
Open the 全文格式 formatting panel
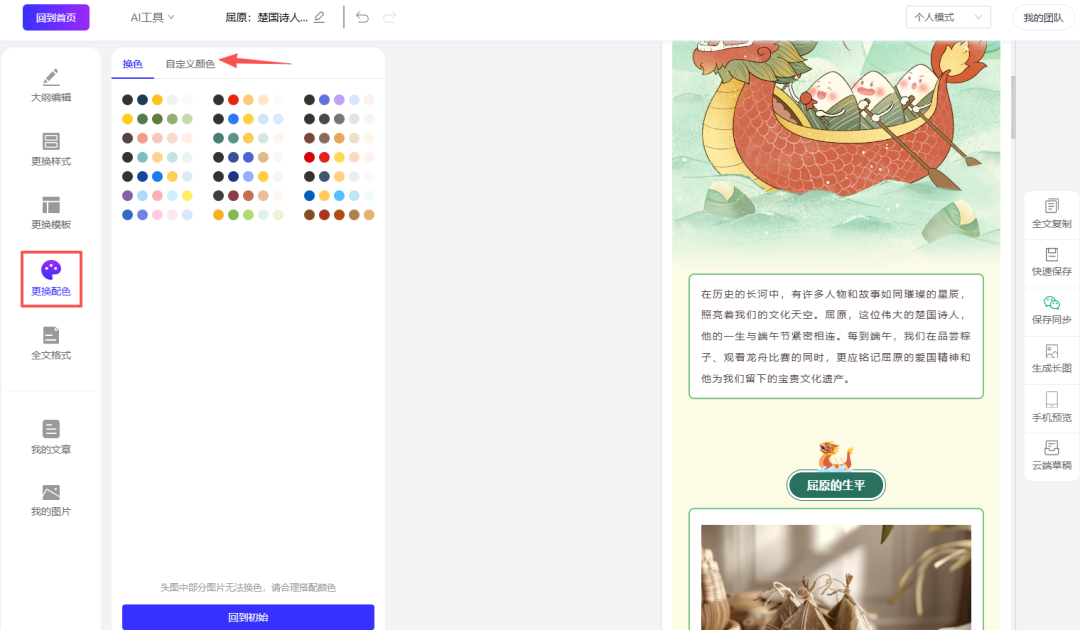tap(51, 343)
